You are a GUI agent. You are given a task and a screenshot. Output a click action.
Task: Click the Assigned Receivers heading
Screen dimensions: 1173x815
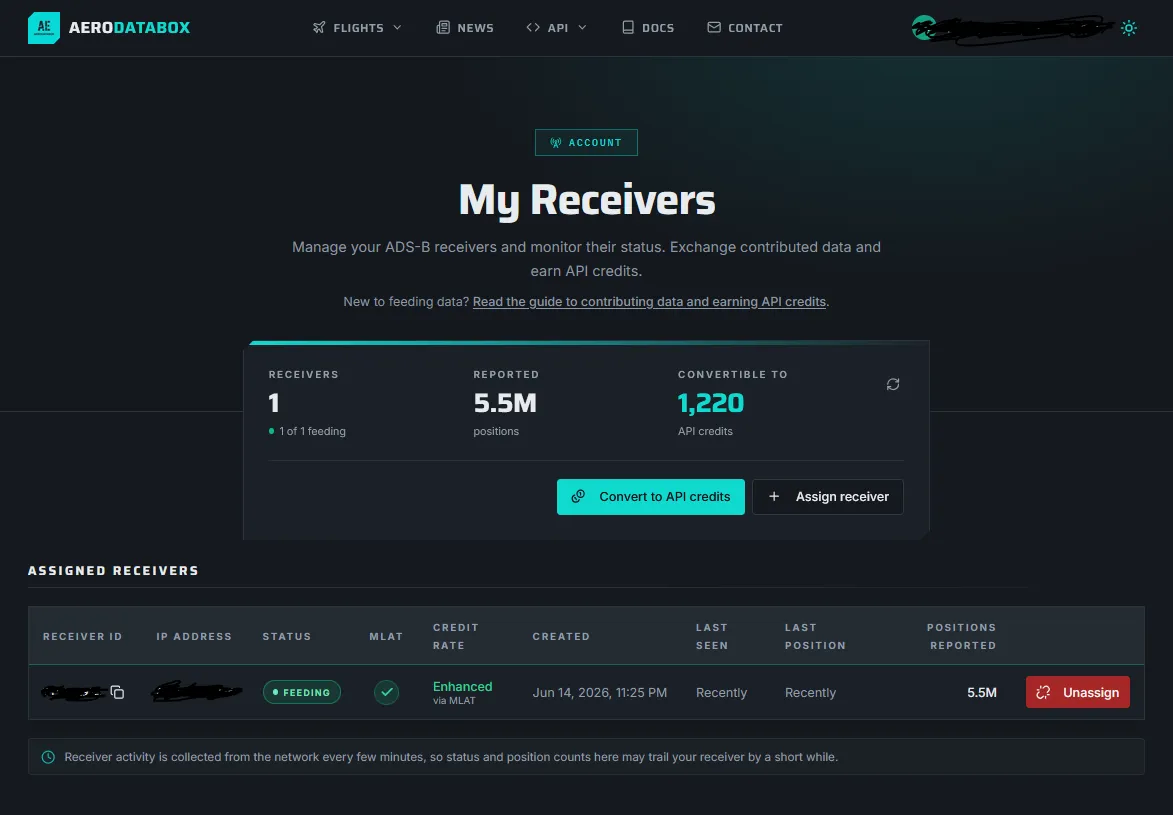tap(114, 570)
